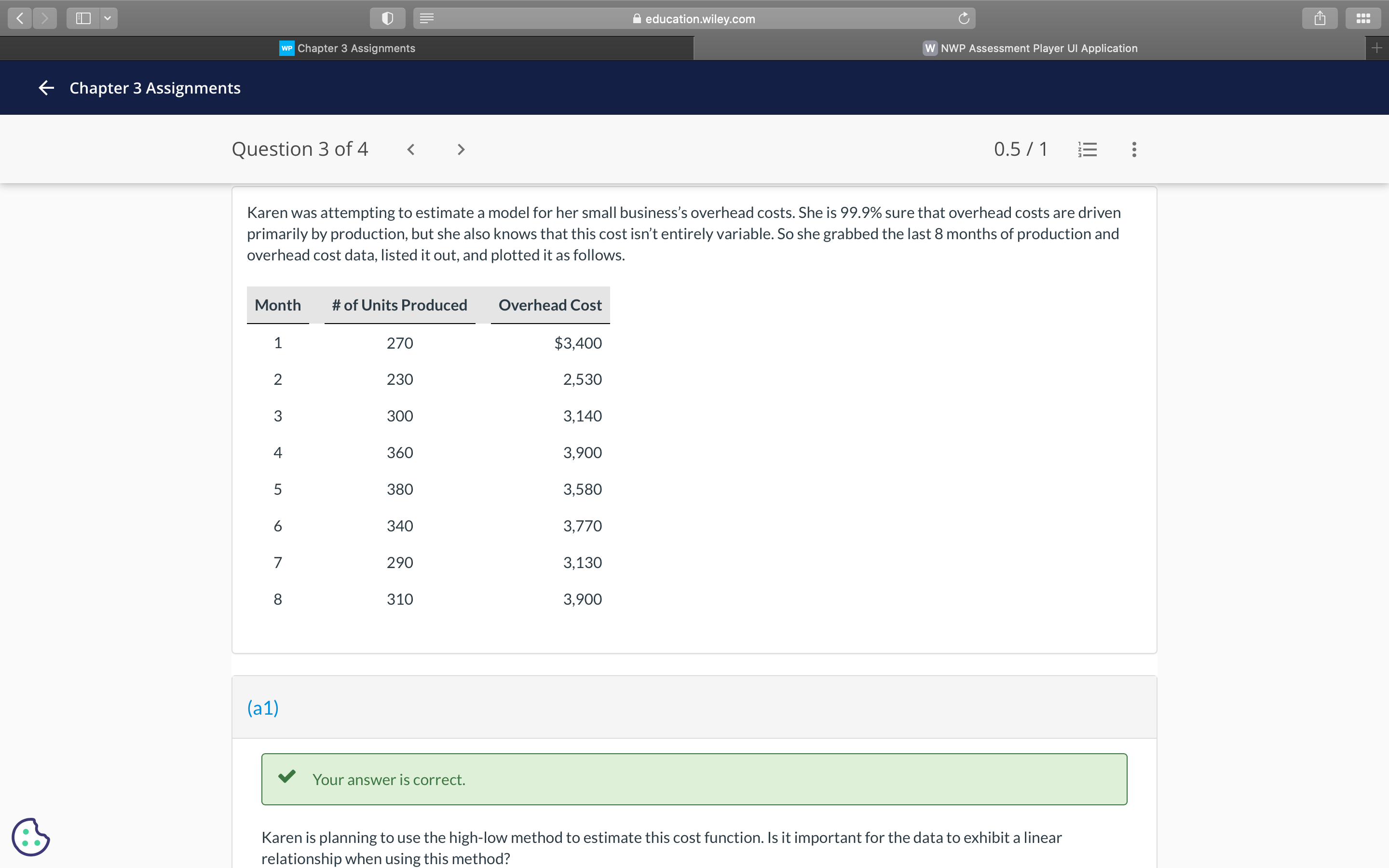This screenshot has height=868, width=1389.
Task: Toggle the Safari sidebar button
Action: click(83, 18)
